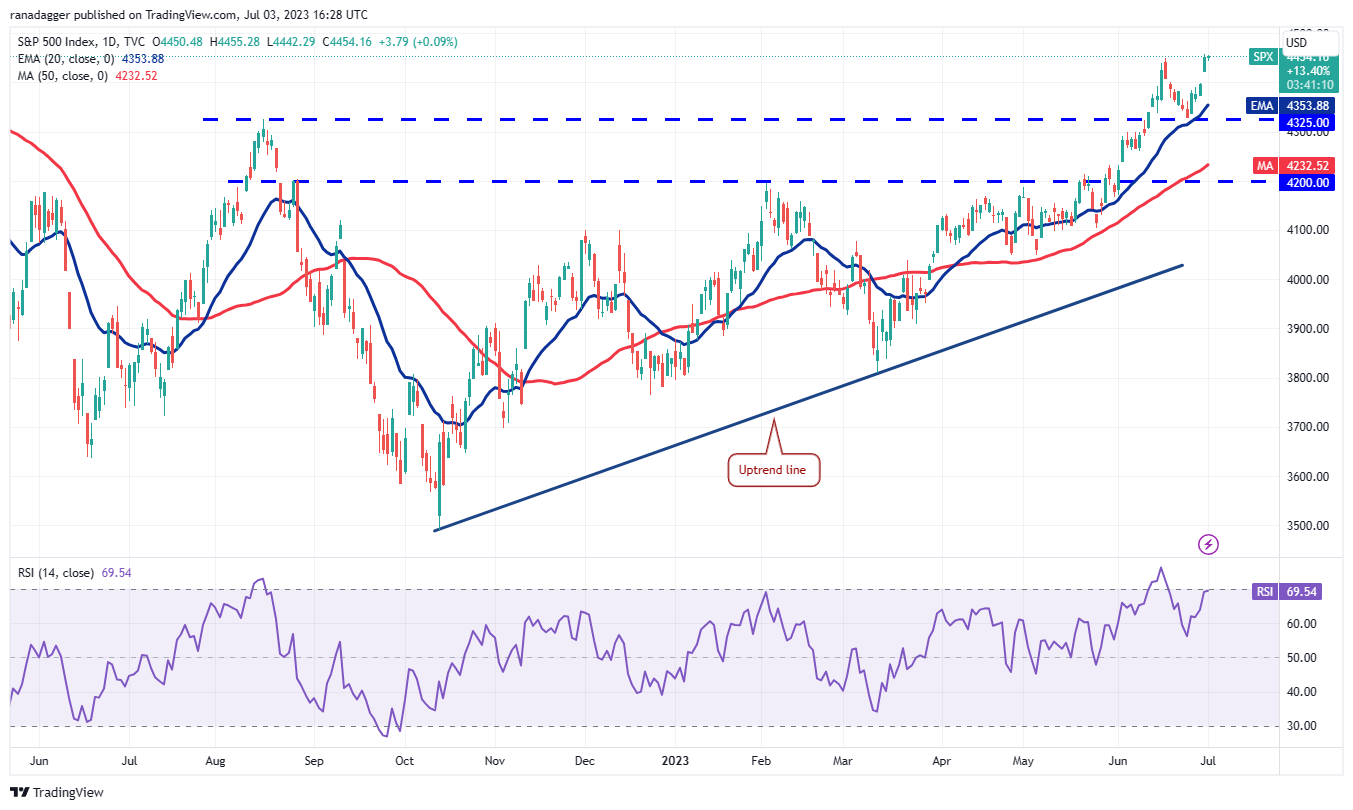Open the USD currency selector
The image size is (1353, 810).
(x=1296, y=43)
